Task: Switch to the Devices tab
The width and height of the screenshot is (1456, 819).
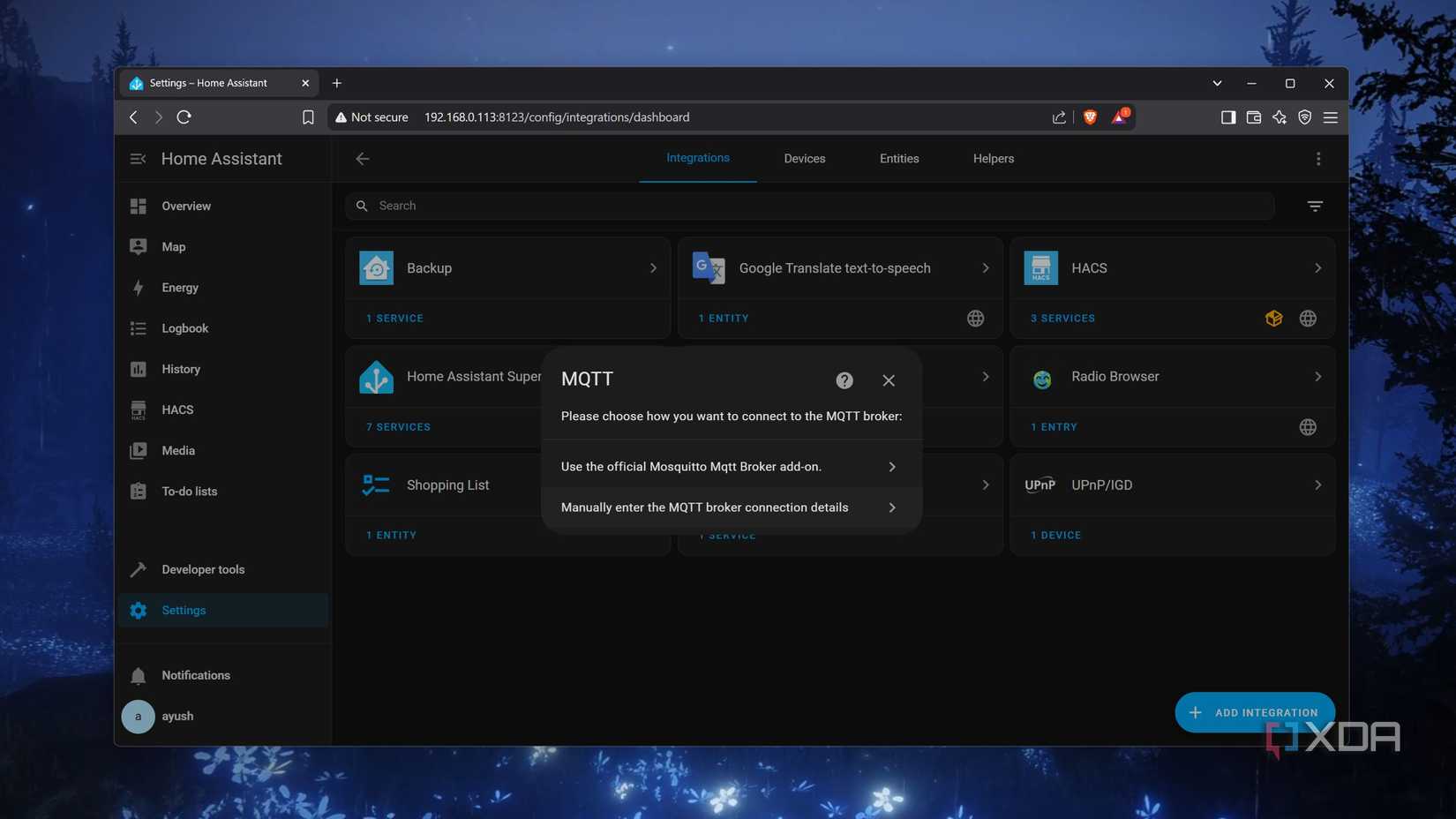Action: pyautogui.click(x=804, y=158)
